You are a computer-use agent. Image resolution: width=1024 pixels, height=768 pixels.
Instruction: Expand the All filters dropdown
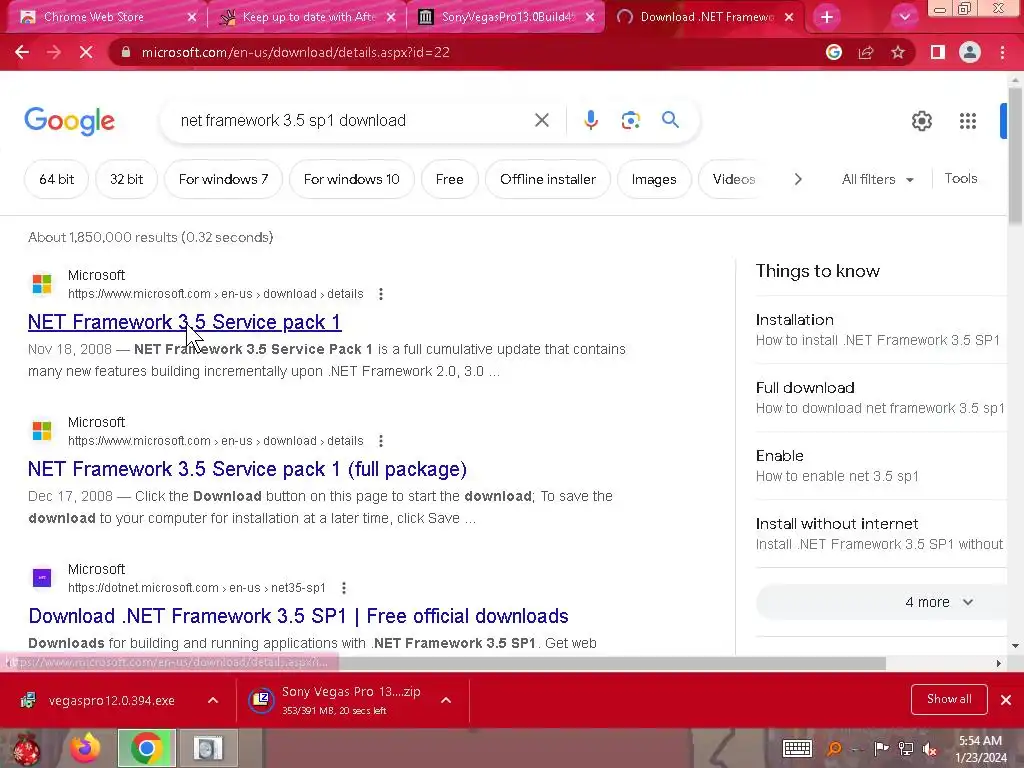(x=877, y=179)
